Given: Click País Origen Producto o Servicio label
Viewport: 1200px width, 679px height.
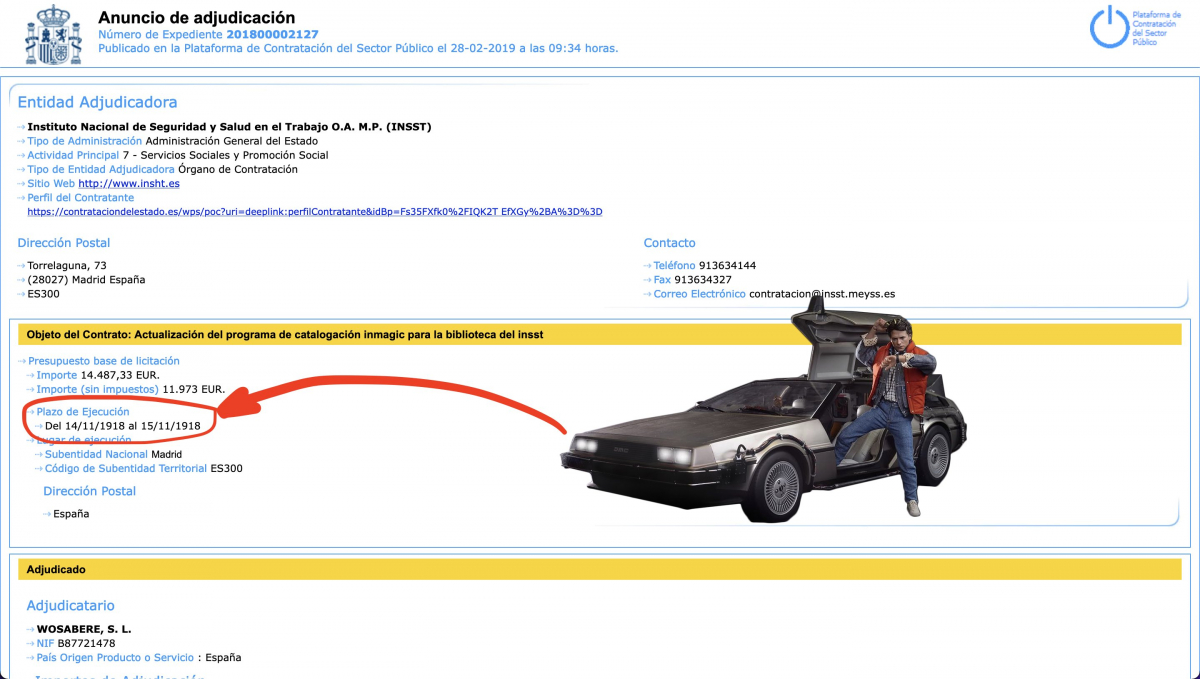Looking at the screenshot, I should click(x=116, y=658).
